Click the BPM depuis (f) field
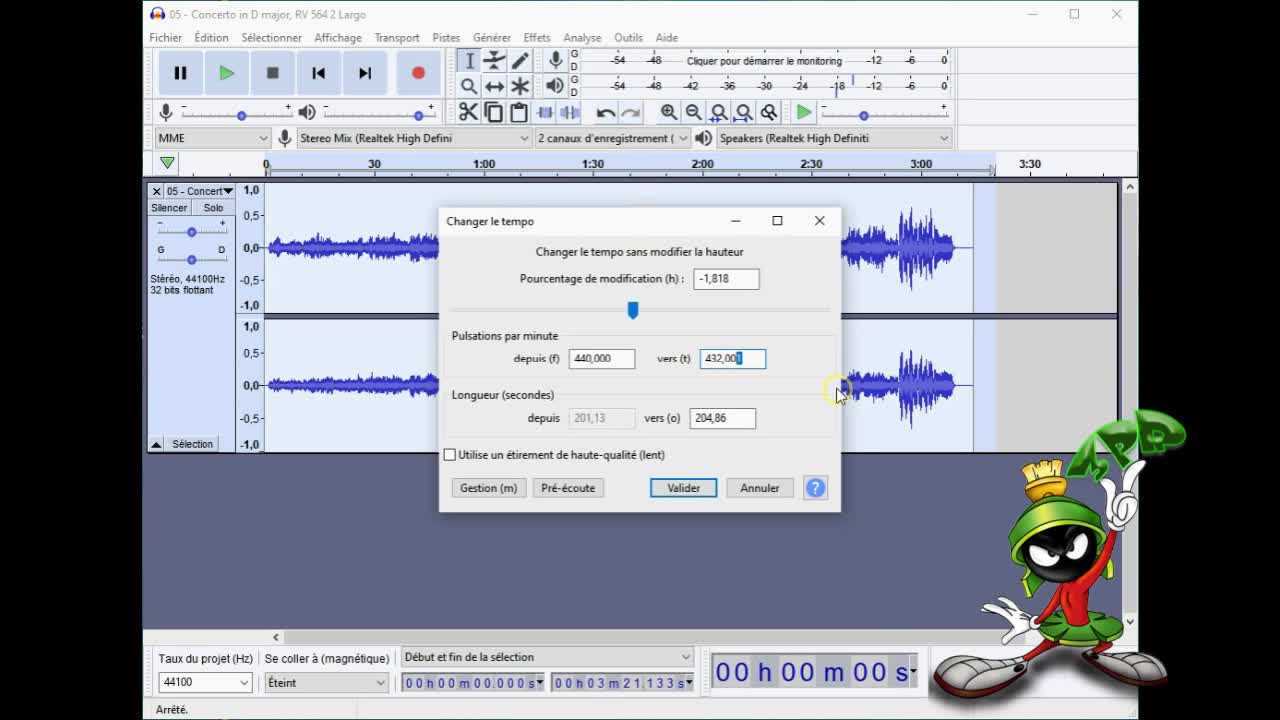The width and height of the screenshot is (1280, 720). tap(602, 358)
